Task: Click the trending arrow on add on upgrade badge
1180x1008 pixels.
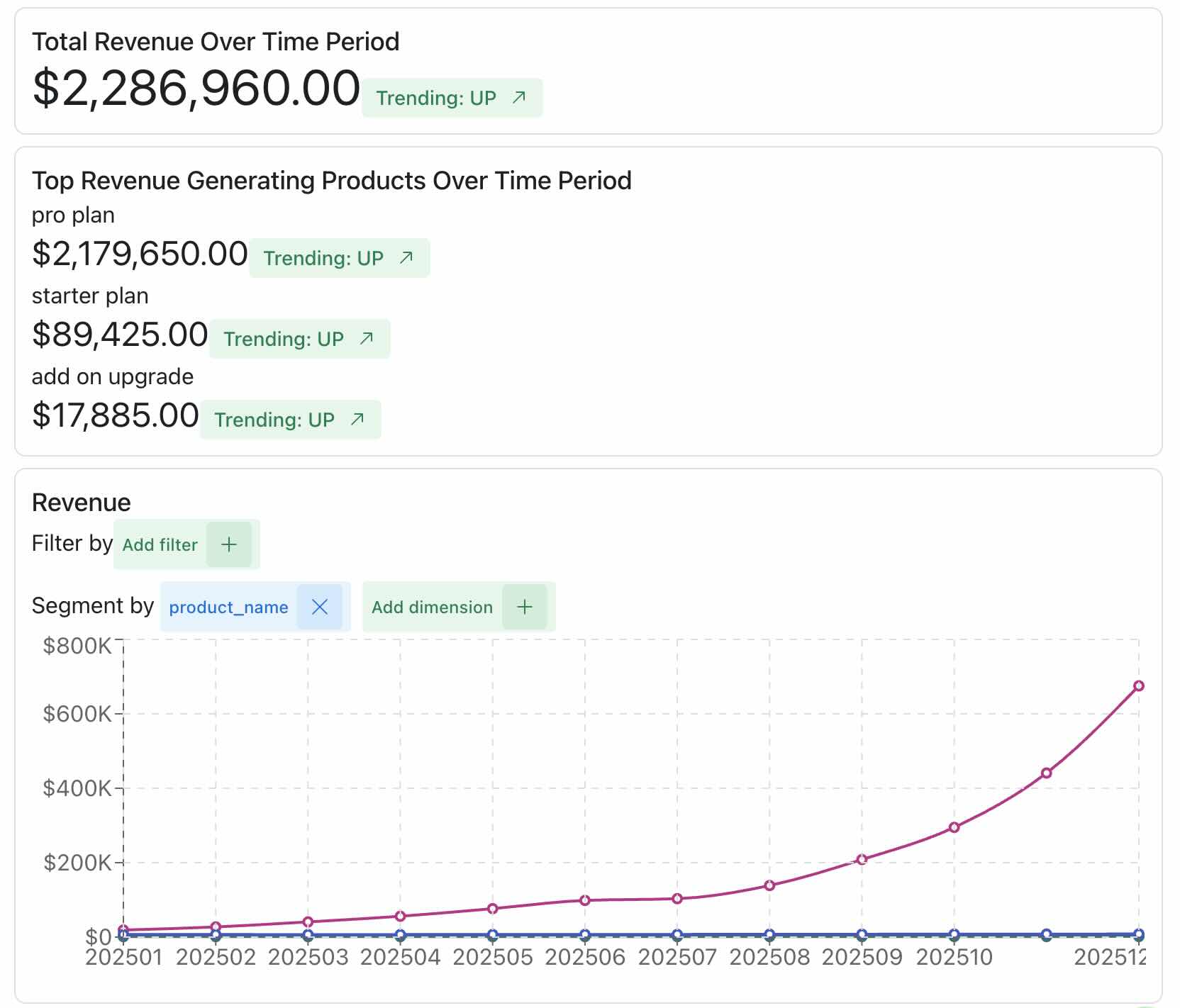Action: click(356, 419)
